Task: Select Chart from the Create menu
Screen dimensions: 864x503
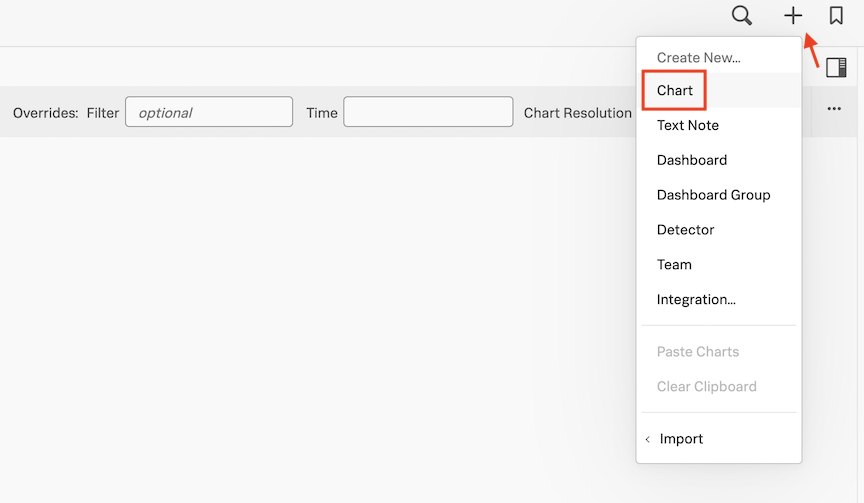Action: (x=675, y=91)
